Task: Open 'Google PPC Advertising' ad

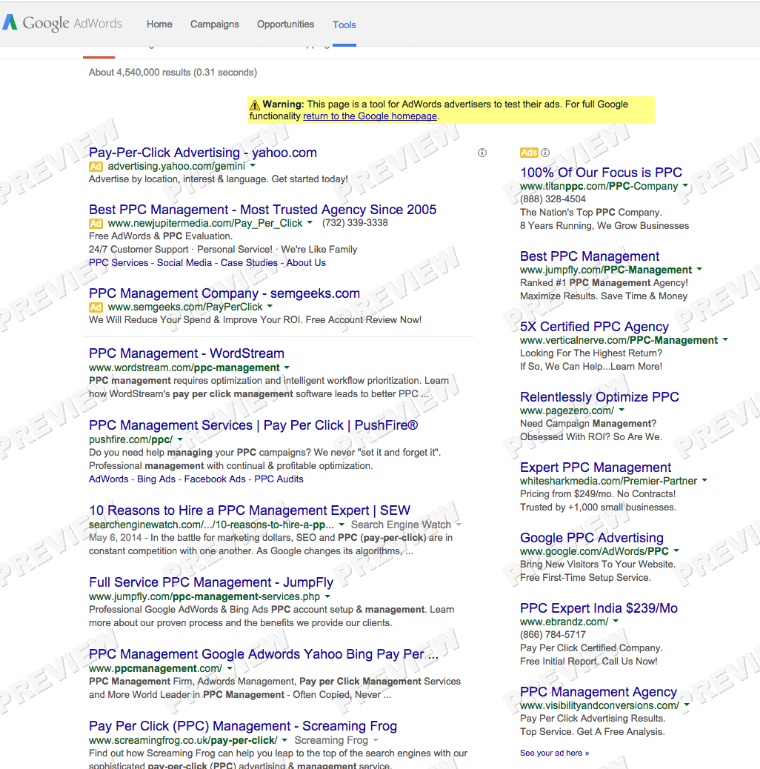Action: coord(591,538)
